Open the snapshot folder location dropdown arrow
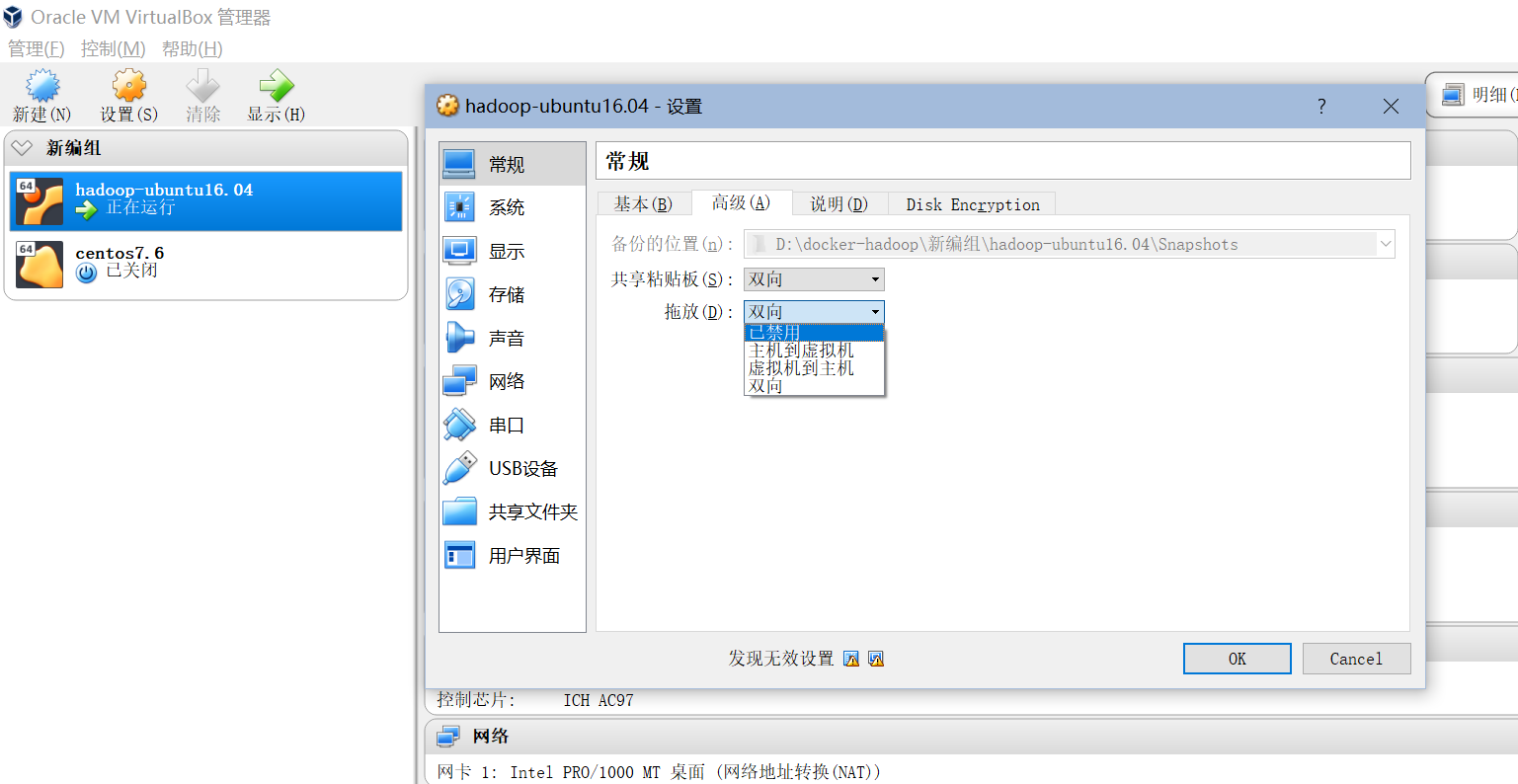This screenshot has height=784, width=1518. 1385,244
